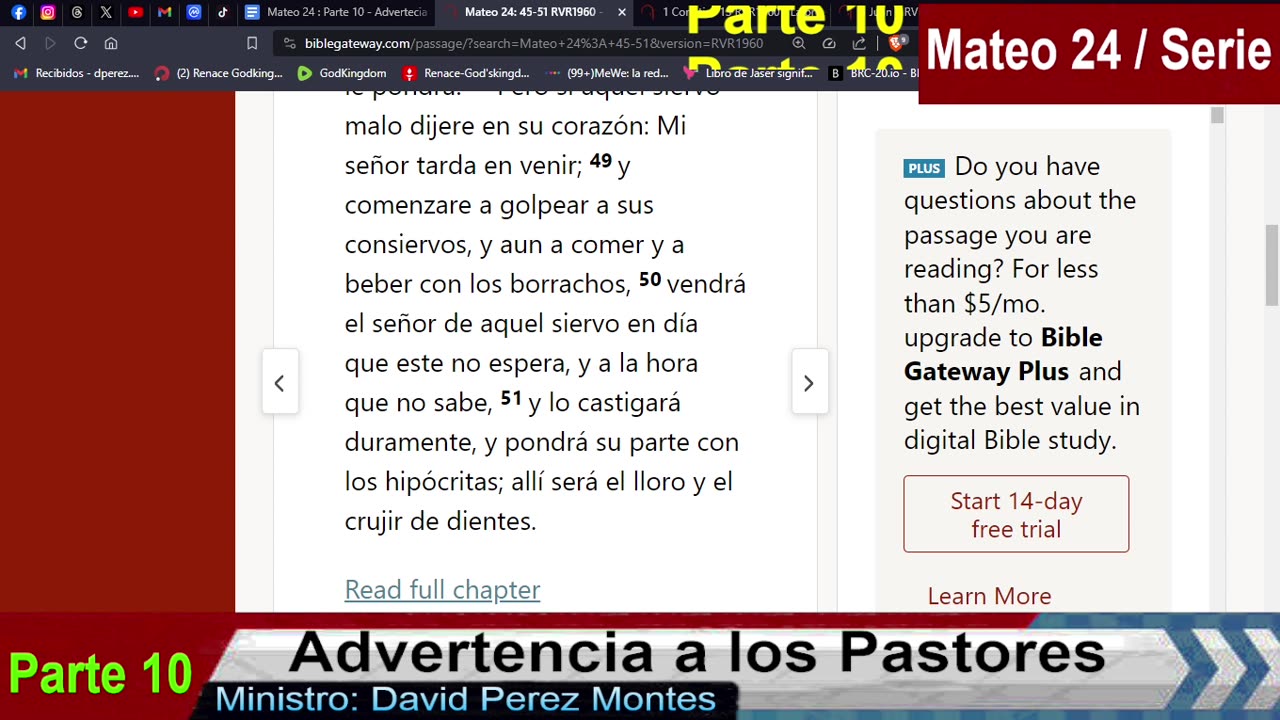Open the TikTok pinned tab
The height and width of the screenshot is (720, 1280).
(223, 13)
